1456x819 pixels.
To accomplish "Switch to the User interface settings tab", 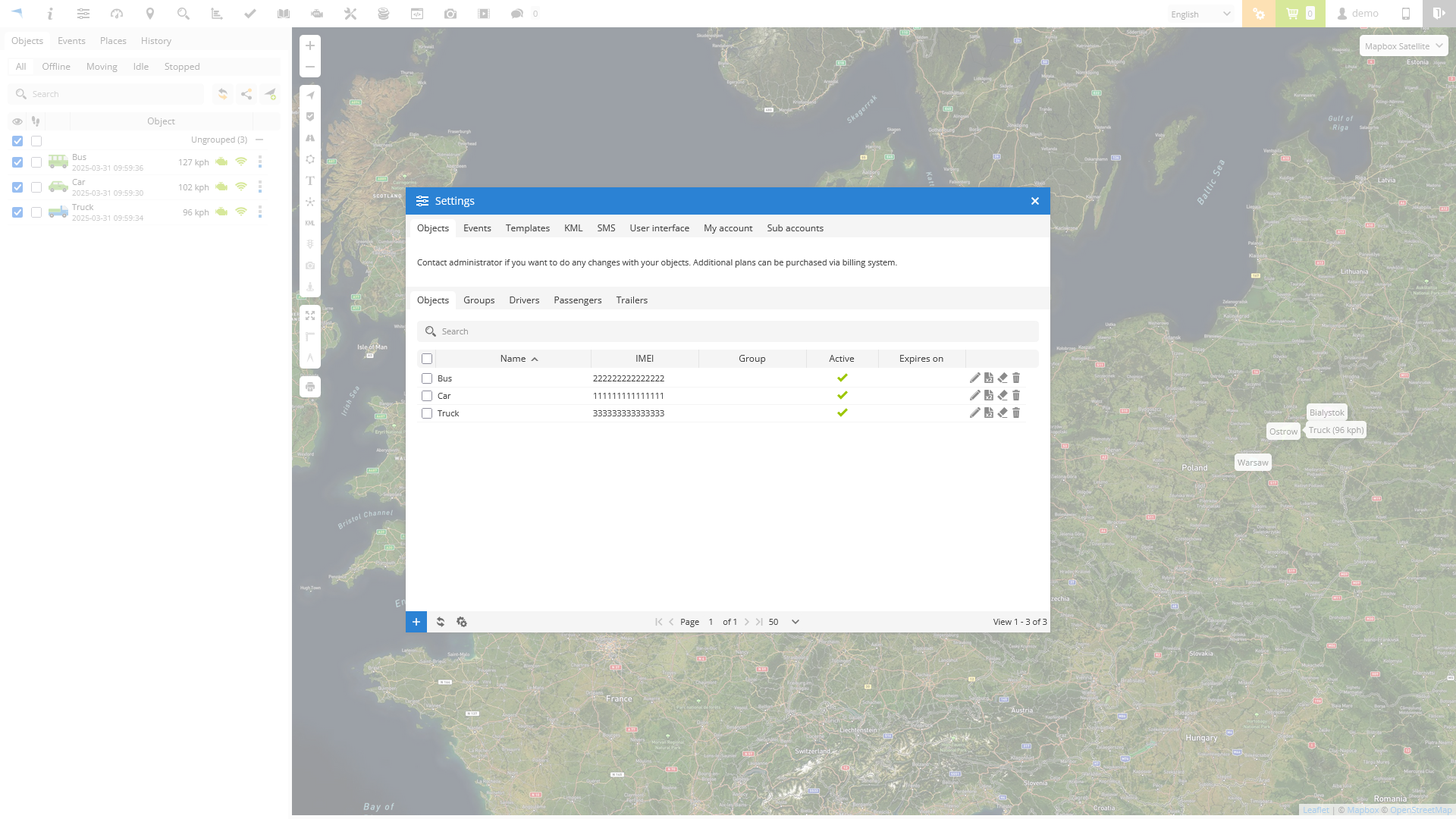I will (659, 228).
